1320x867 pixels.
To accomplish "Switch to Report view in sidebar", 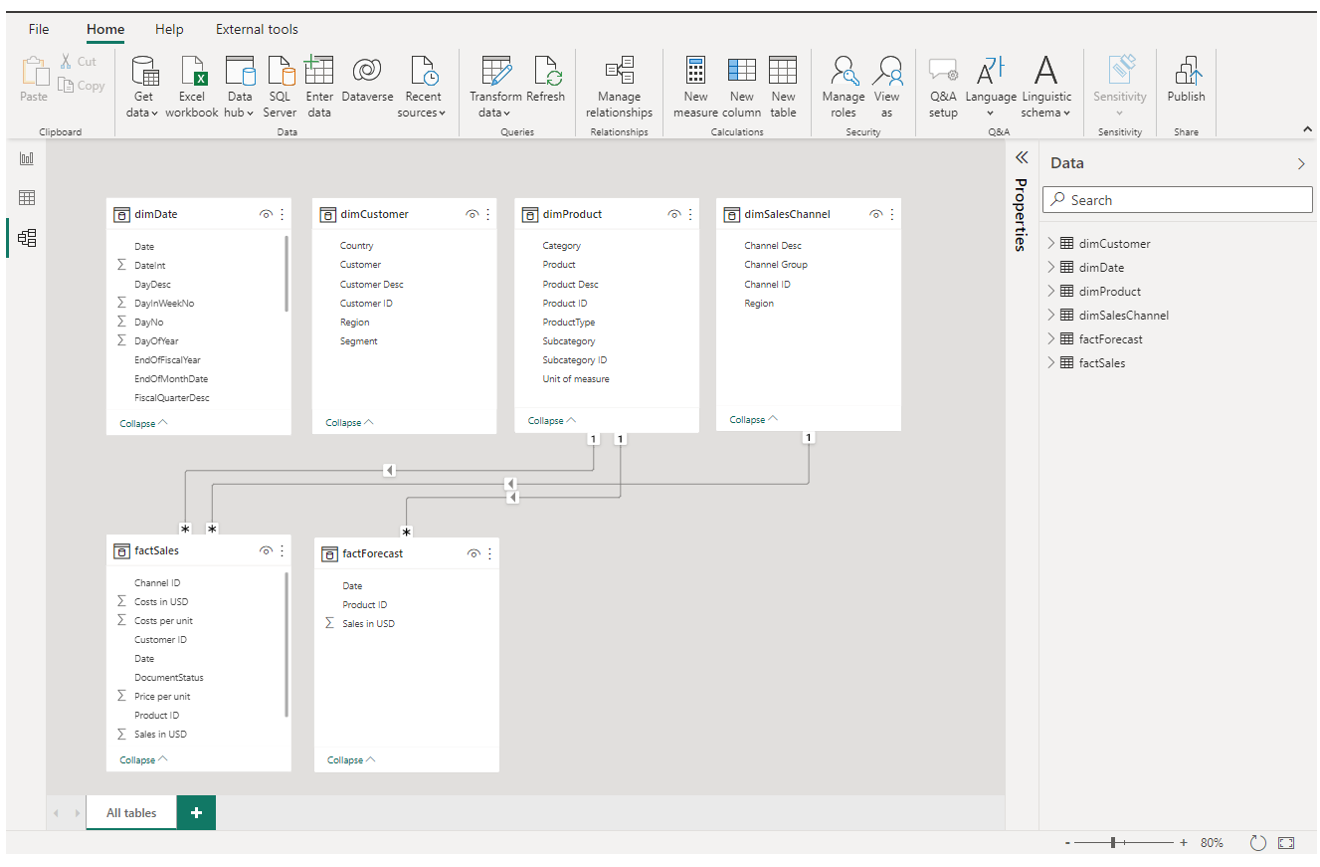I will coord(27,159).
